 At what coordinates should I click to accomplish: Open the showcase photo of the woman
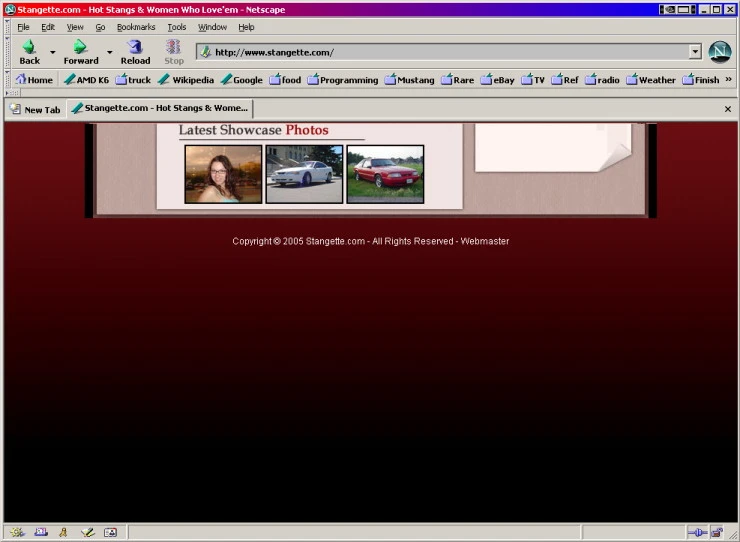pos(223,174)
